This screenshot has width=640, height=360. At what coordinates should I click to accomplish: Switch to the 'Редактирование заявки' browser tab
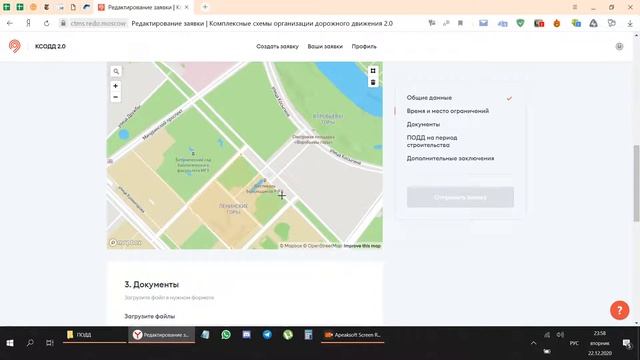pyautogui.click(x=143, y=7)
